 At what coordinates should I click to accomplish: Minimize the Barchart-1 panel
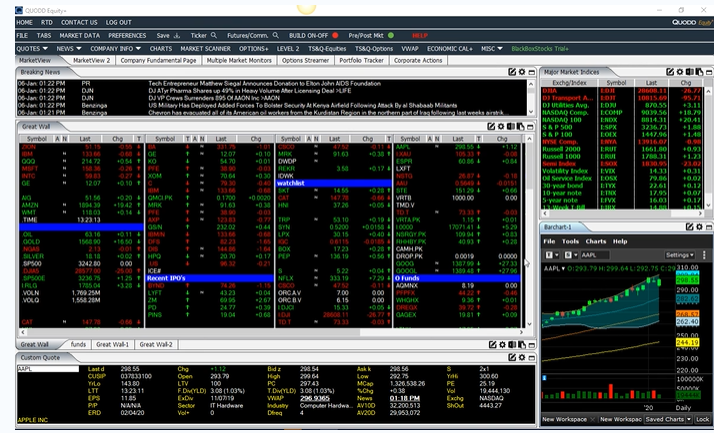coord(709,227)
